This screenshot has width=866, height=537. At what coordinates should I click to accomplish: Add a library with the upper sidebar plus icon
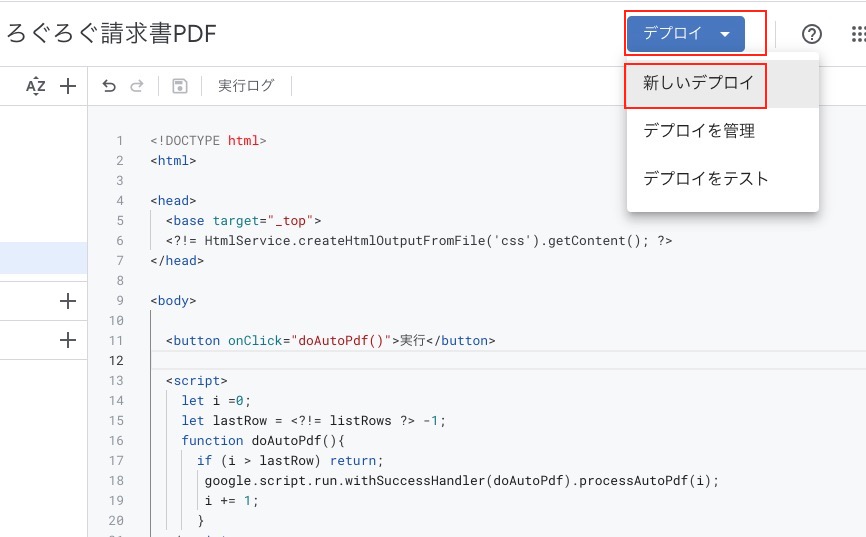pos(68,301)
